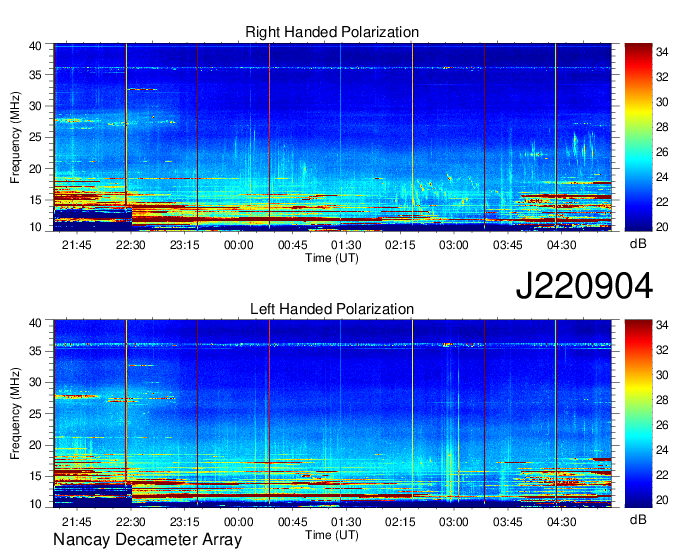Click the 21:45 time tick under Right Handed plot

pyautogui.click(x=77, y=245)
